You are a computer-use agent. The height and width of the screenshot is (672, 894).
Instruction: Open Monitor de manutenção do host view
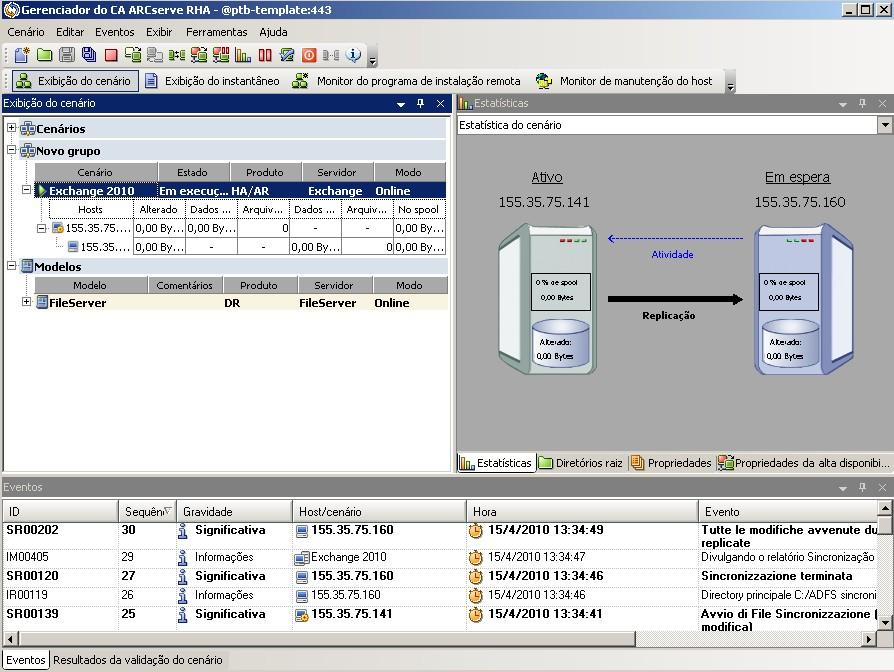tap(624, 81)
